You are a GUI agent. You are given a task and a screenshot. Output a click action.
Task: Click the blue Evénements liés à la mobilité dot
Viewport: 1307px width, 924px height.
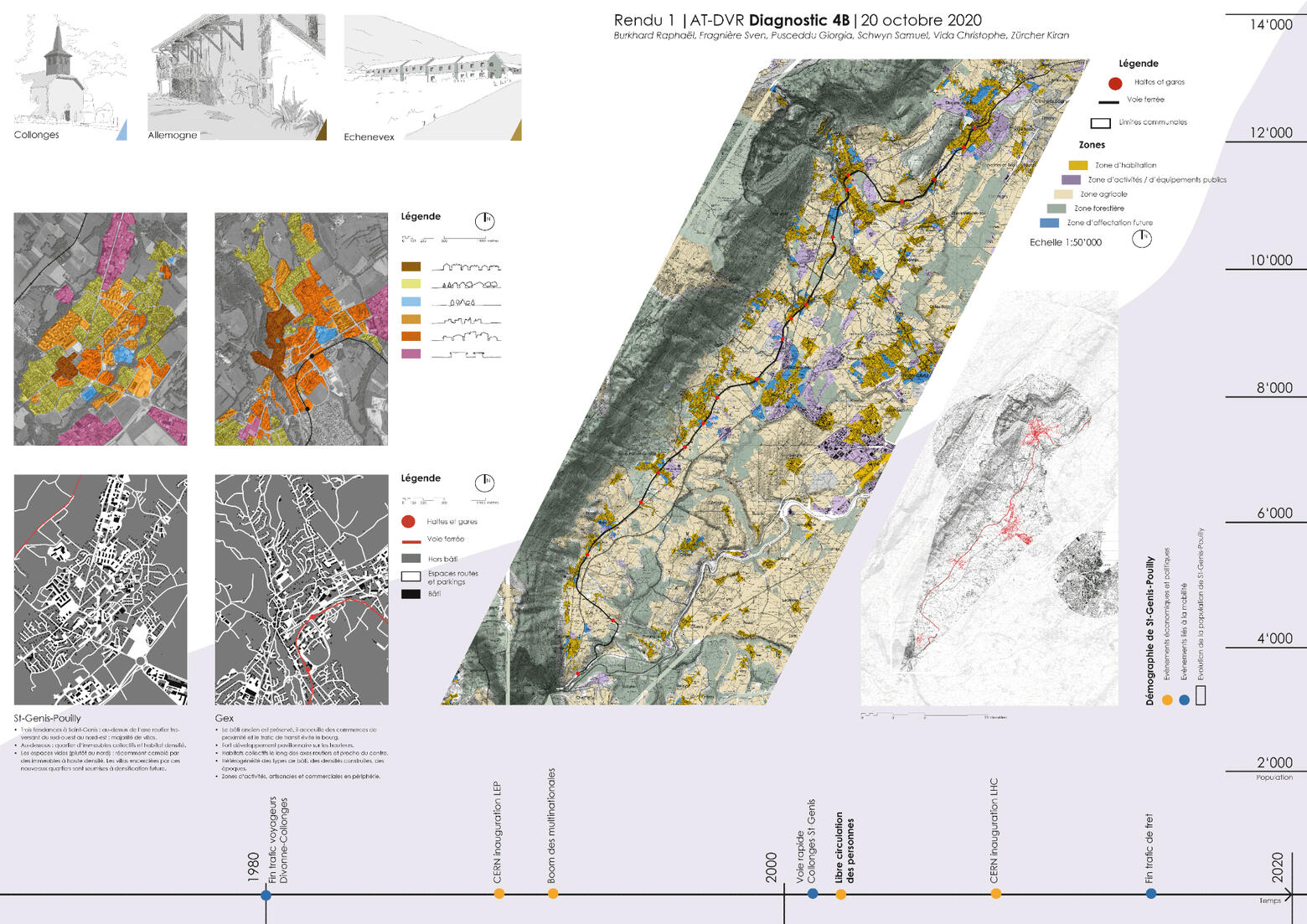click(x=1184, y=699)
